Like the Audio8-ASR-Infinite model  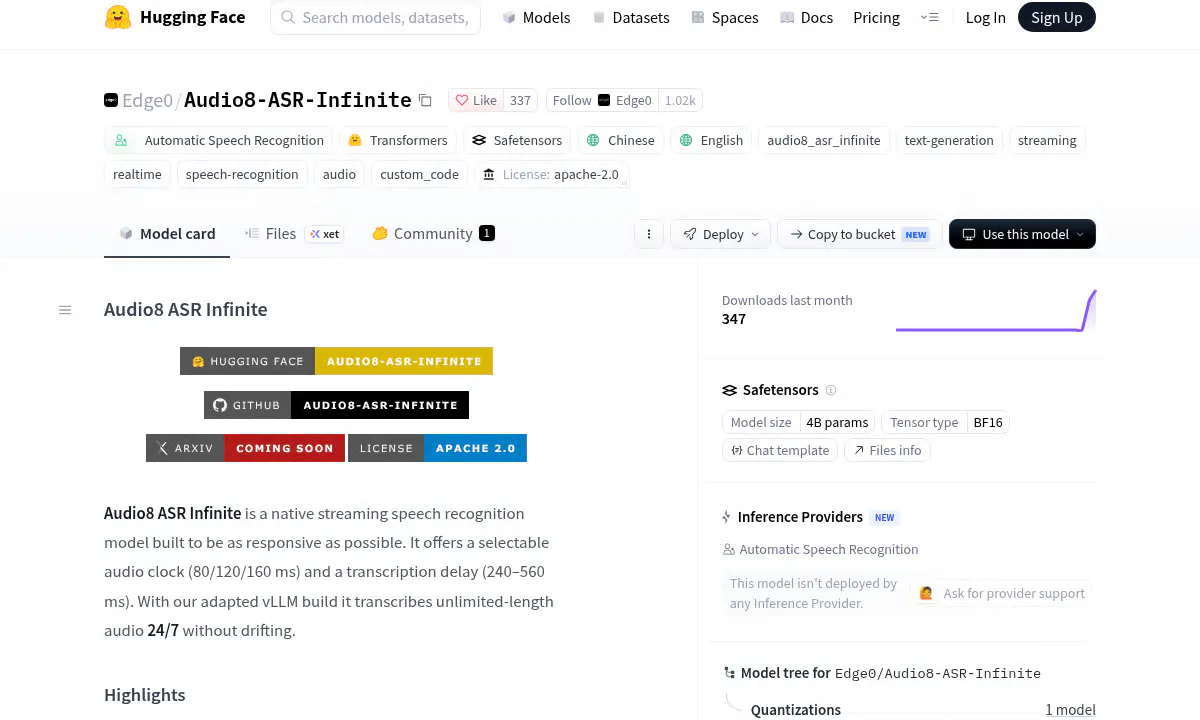pyautogui.click(x=476, y=100)
